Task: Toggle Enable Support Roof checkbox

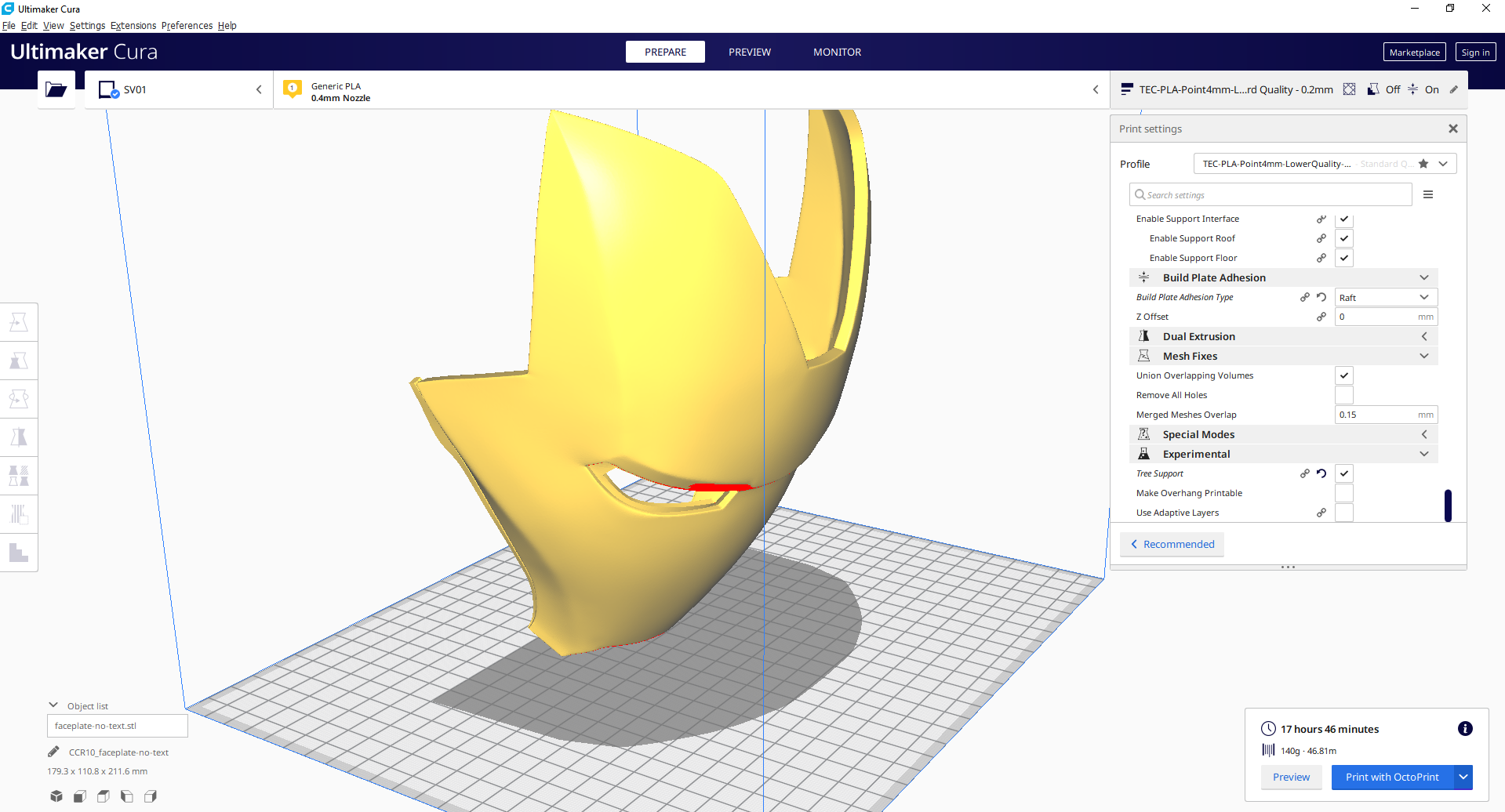Action: 1344,238
